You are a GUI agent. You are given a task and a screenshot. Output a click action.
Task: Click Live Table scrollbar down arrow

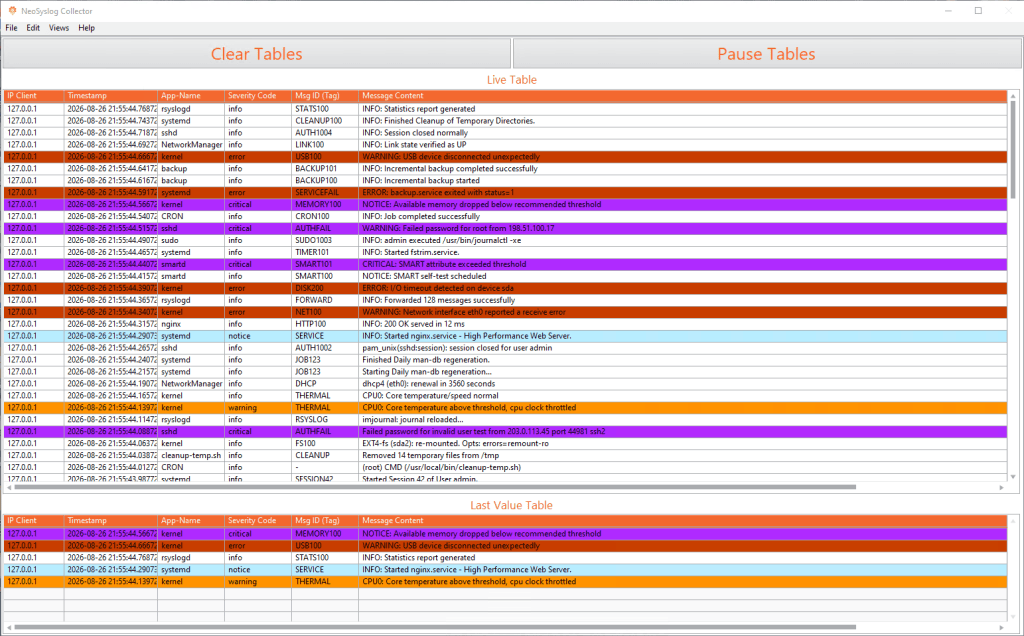[1013, 477]
